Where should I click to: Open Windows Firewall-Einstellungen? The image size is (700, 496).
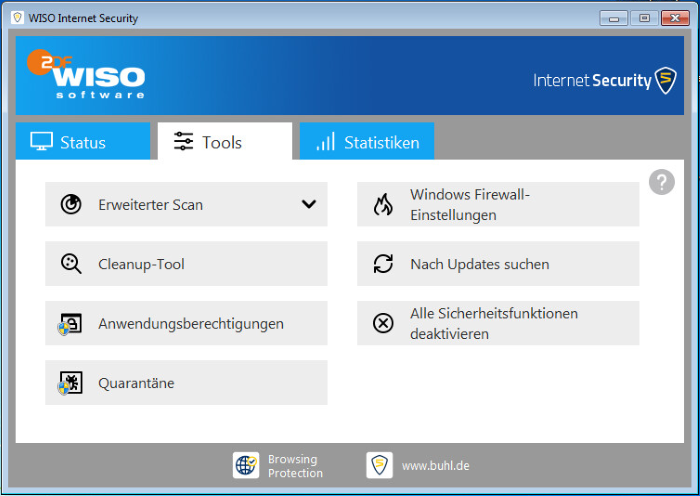click(x=498, y=205)
